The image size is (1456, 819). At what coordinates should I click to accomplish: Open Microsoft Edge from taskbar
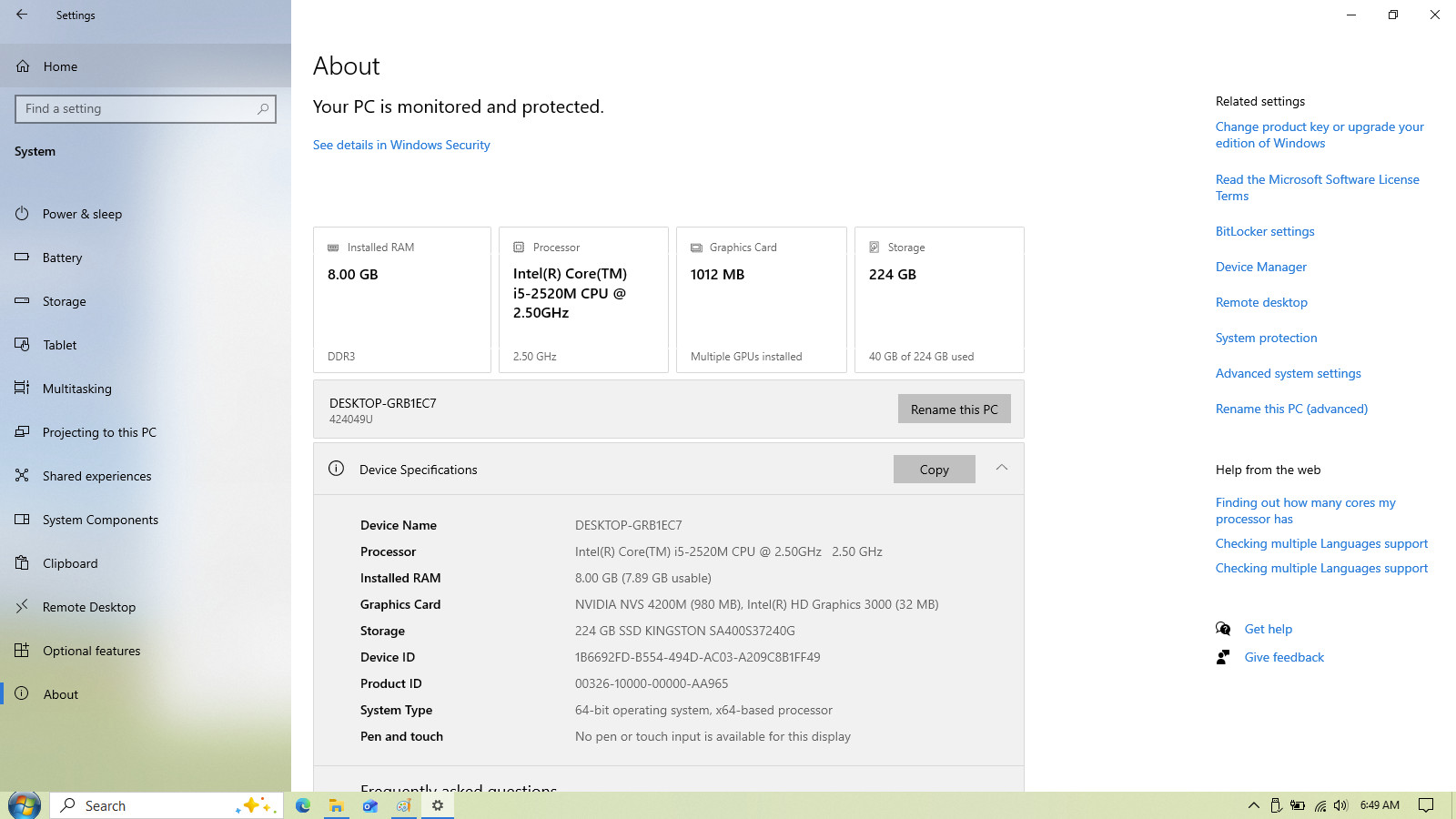pyautogui.click(x=303, y=805)
